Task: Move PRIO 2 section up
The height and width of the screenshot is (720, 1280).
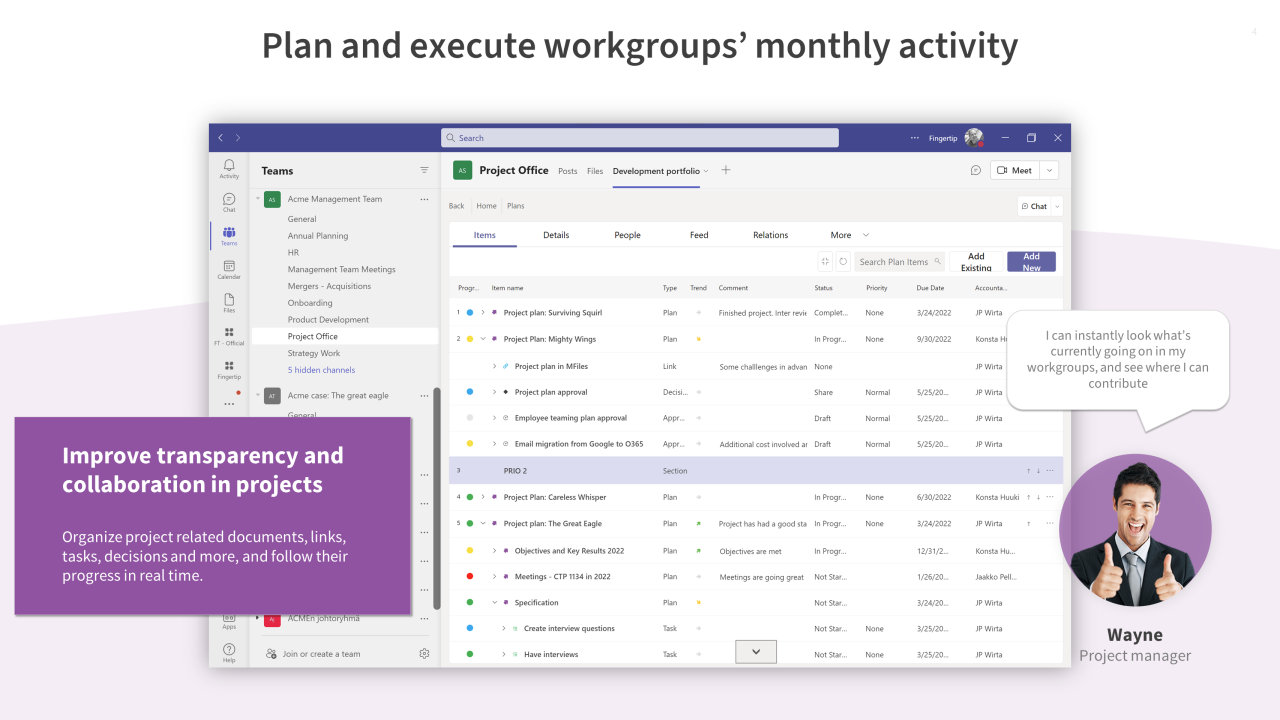Action: coord(1028,471)
